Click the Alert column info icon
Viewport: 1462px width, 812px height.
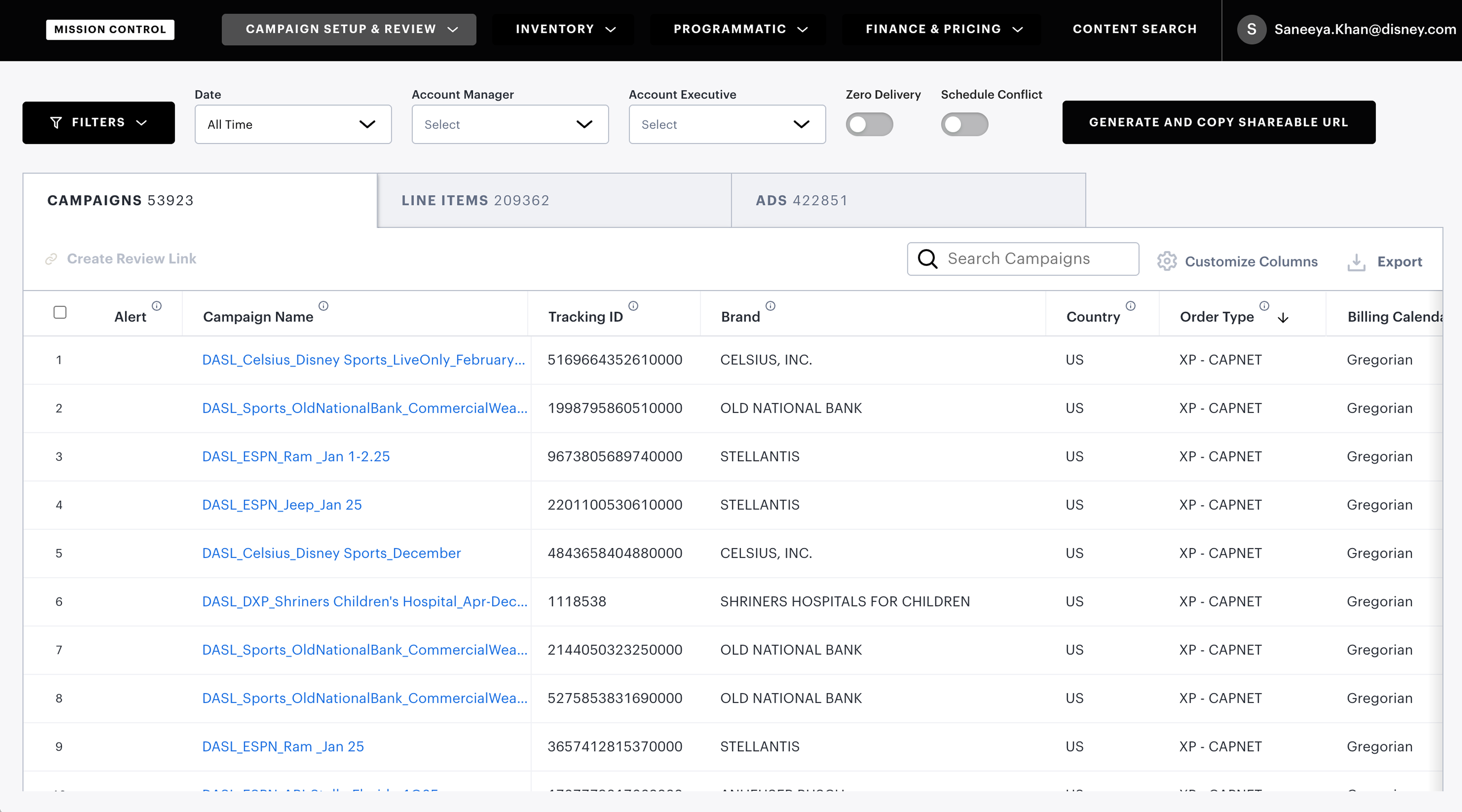click(x=157, y=306)
